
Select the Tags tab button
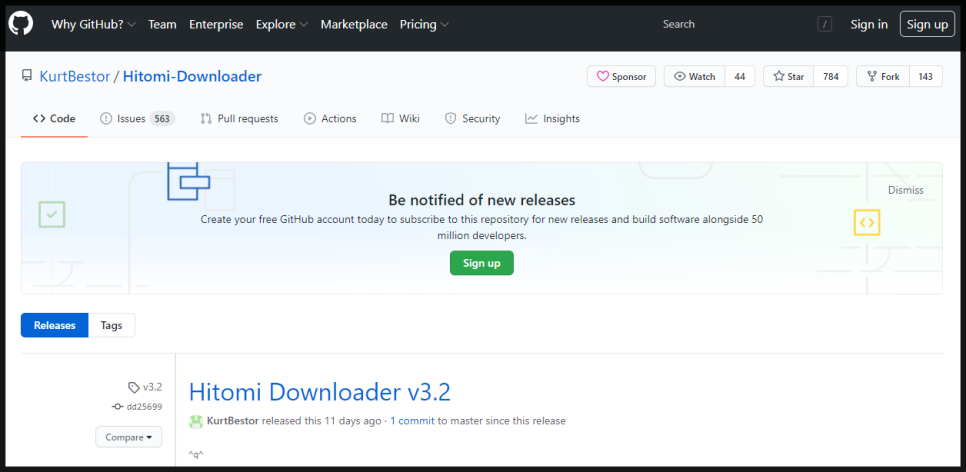[112, 325]
